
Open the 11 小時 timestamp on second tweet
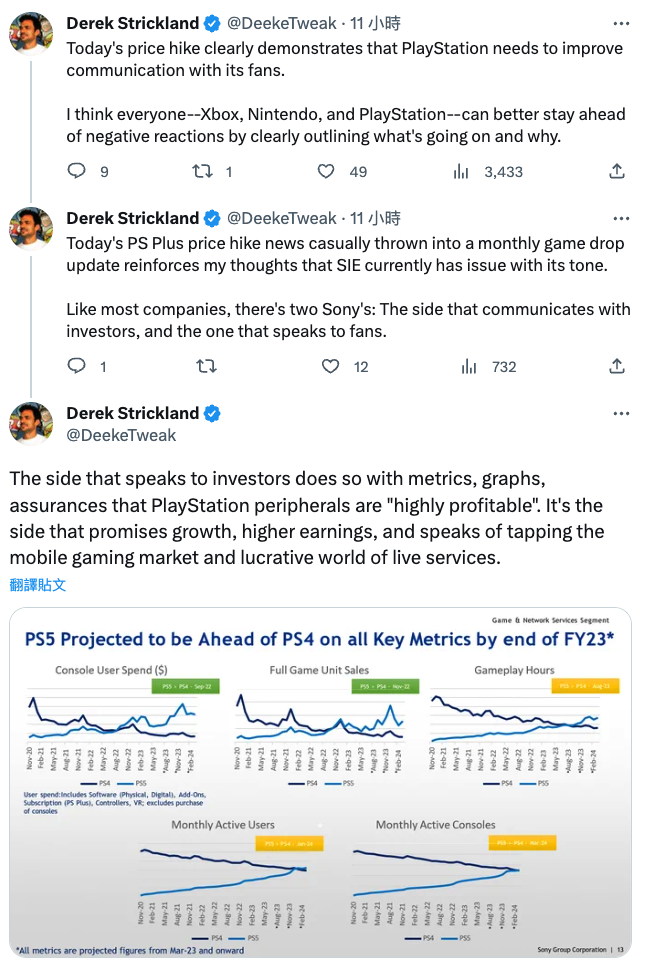coord(375,219)
